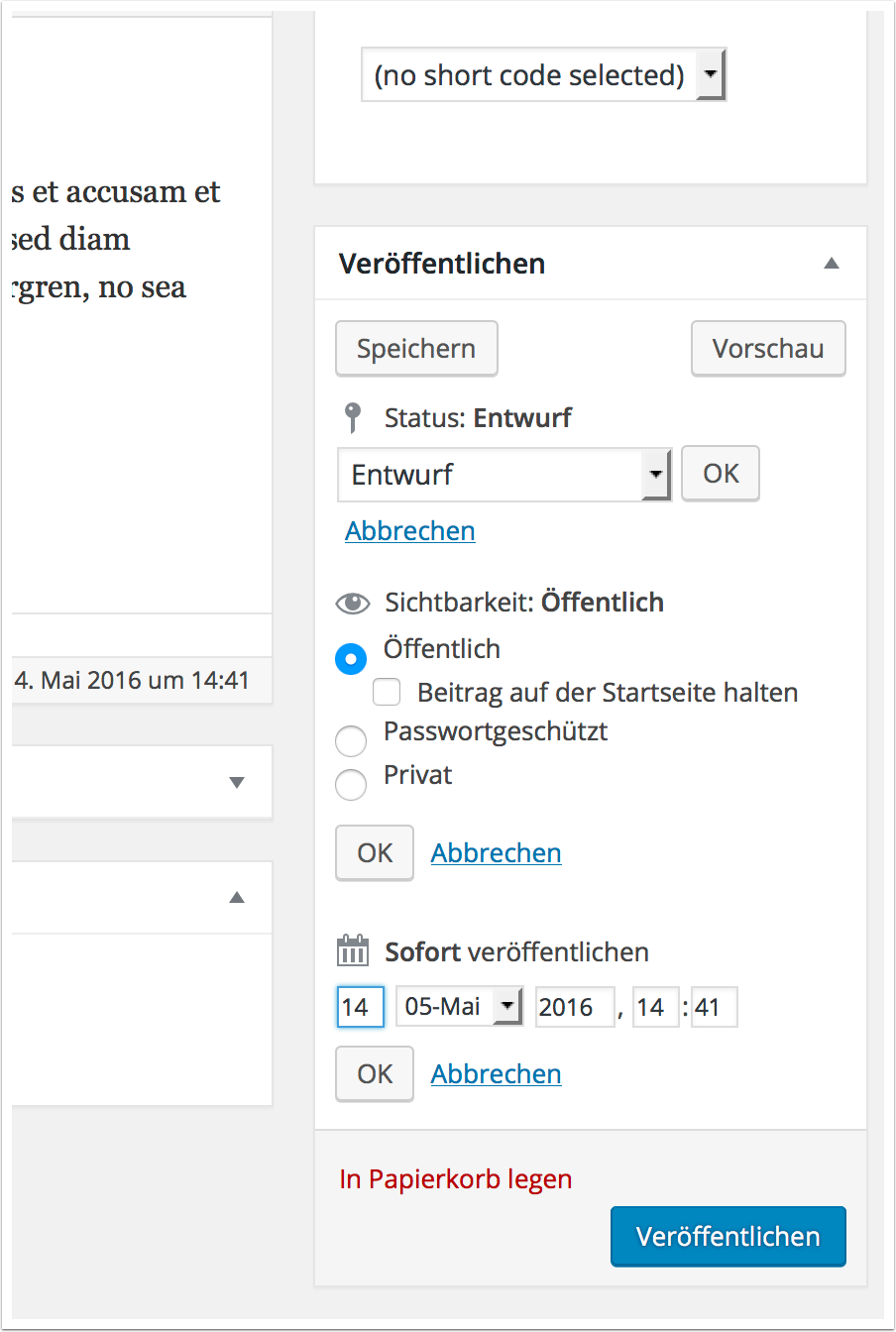Click In Papierkorb legen link

pos(456,1179)
